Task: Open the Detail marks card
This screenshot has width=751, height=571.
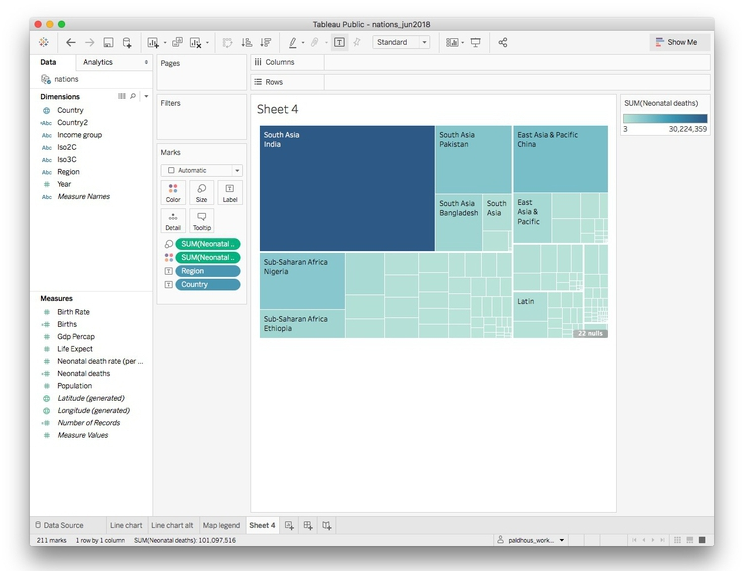Action: 173,221
